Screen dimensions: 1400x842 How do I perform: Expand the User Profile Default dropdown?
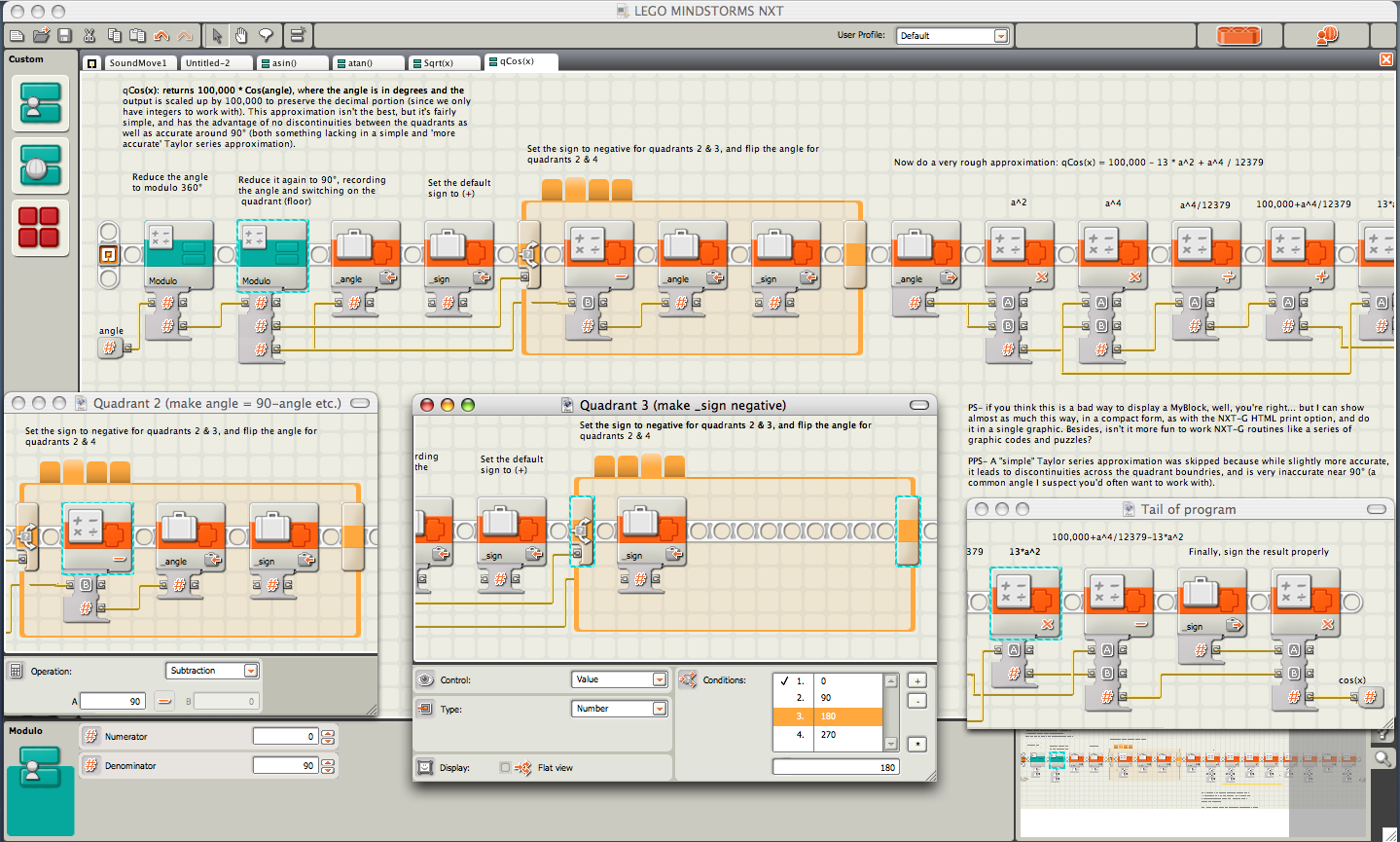[x=952, y=36]
